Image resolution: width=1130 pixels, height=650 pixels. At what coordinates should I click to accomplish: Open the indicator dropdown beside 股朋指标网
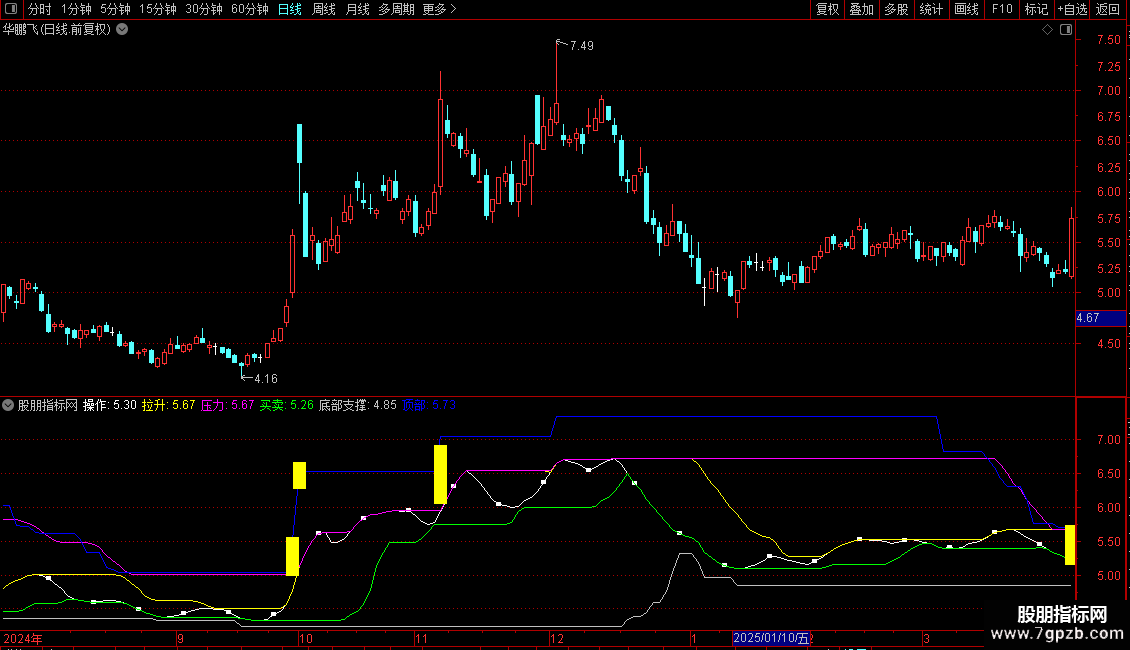[8, 405]
